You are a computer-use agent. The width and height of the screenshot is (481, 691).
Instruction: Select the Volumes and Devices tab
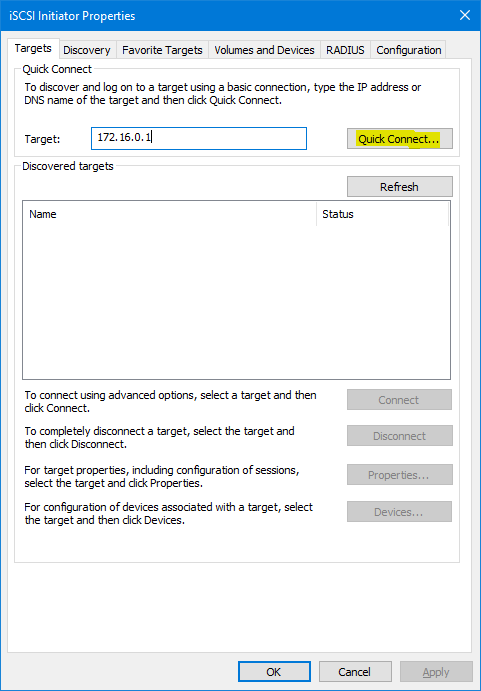tap(264, 50)
